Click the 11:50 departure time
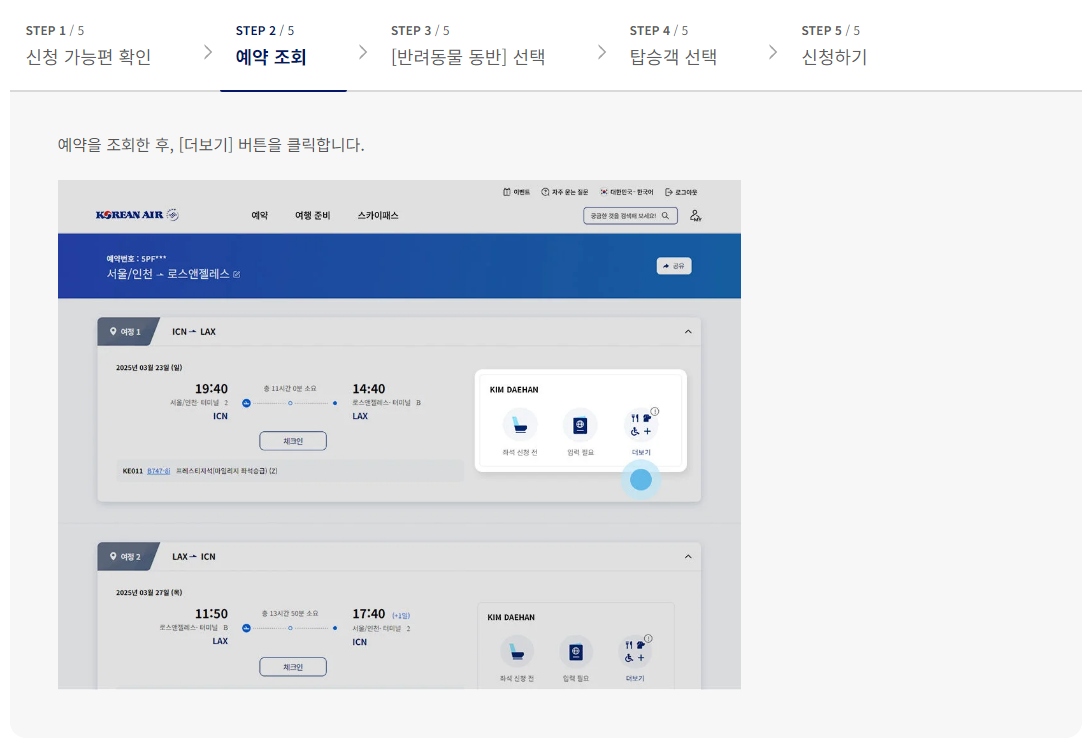Image resolution: width=1092 pixels, height=749 pixels. tap(211, 614)
